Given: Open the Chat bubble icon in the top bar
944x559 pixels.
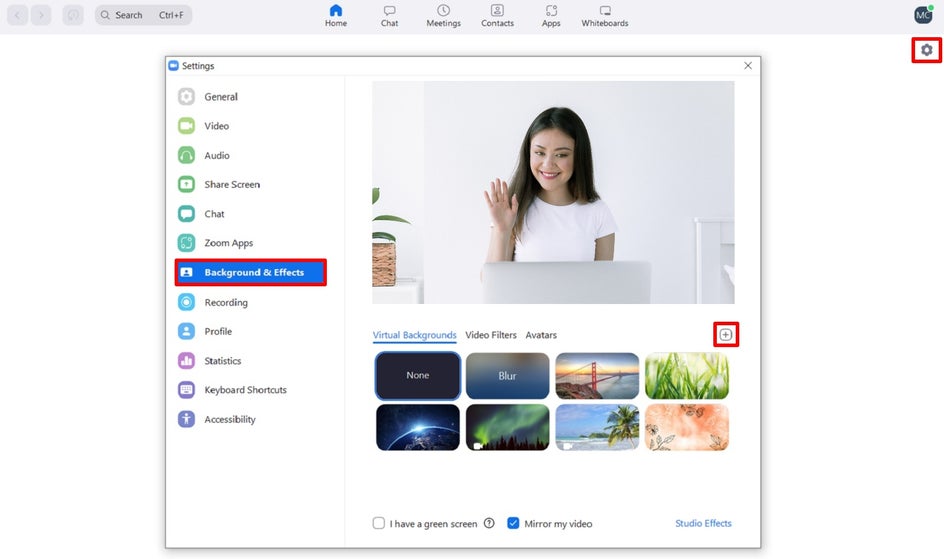Looking at the screenshot, I should click(x=390, y=10).
